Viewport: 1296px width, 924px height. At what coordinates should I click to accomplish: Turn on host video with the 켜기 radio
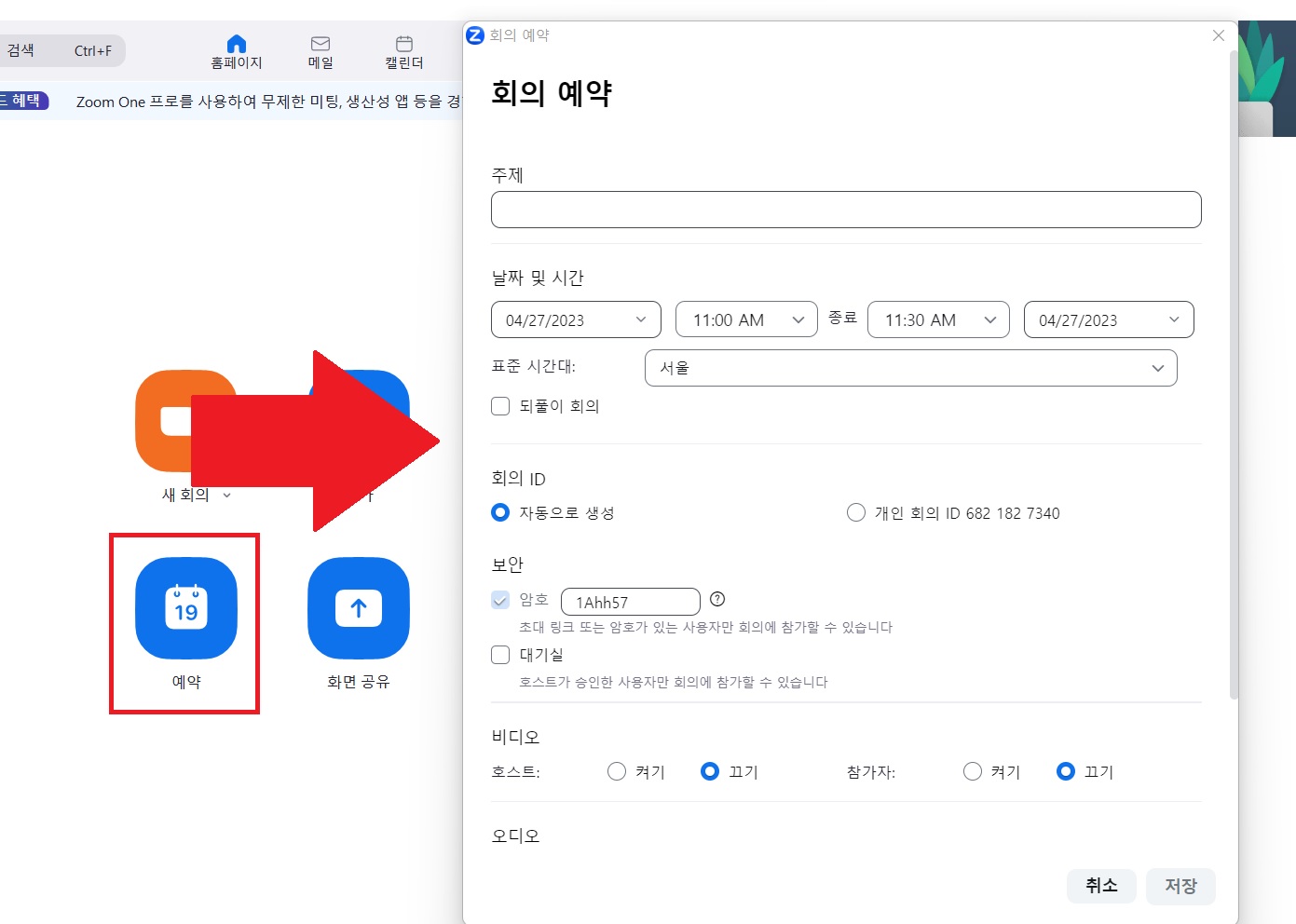[616, 771]
